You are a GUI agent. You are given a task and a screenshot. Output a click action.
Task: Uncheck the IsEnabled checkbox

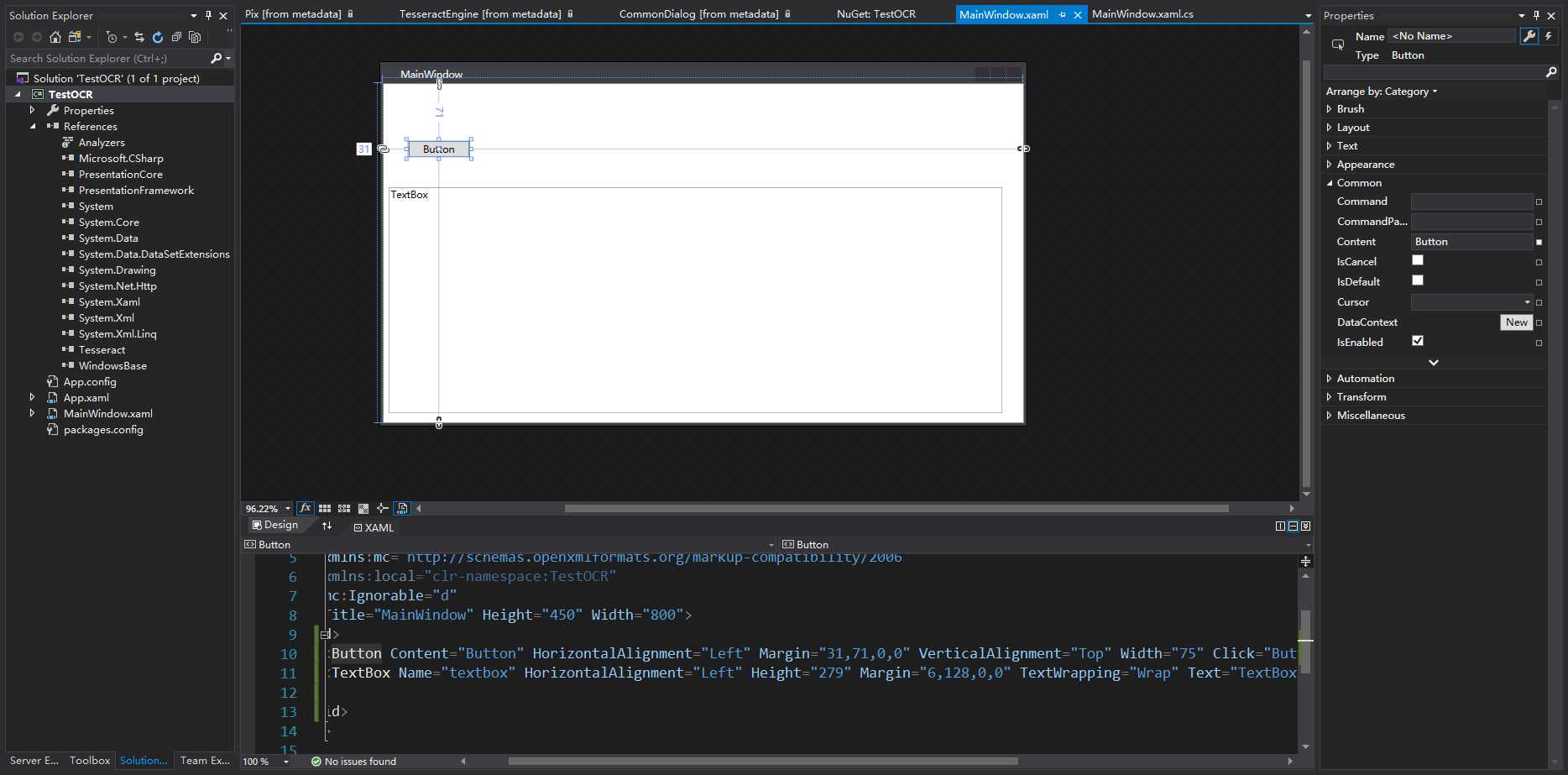click(1418, 341)
